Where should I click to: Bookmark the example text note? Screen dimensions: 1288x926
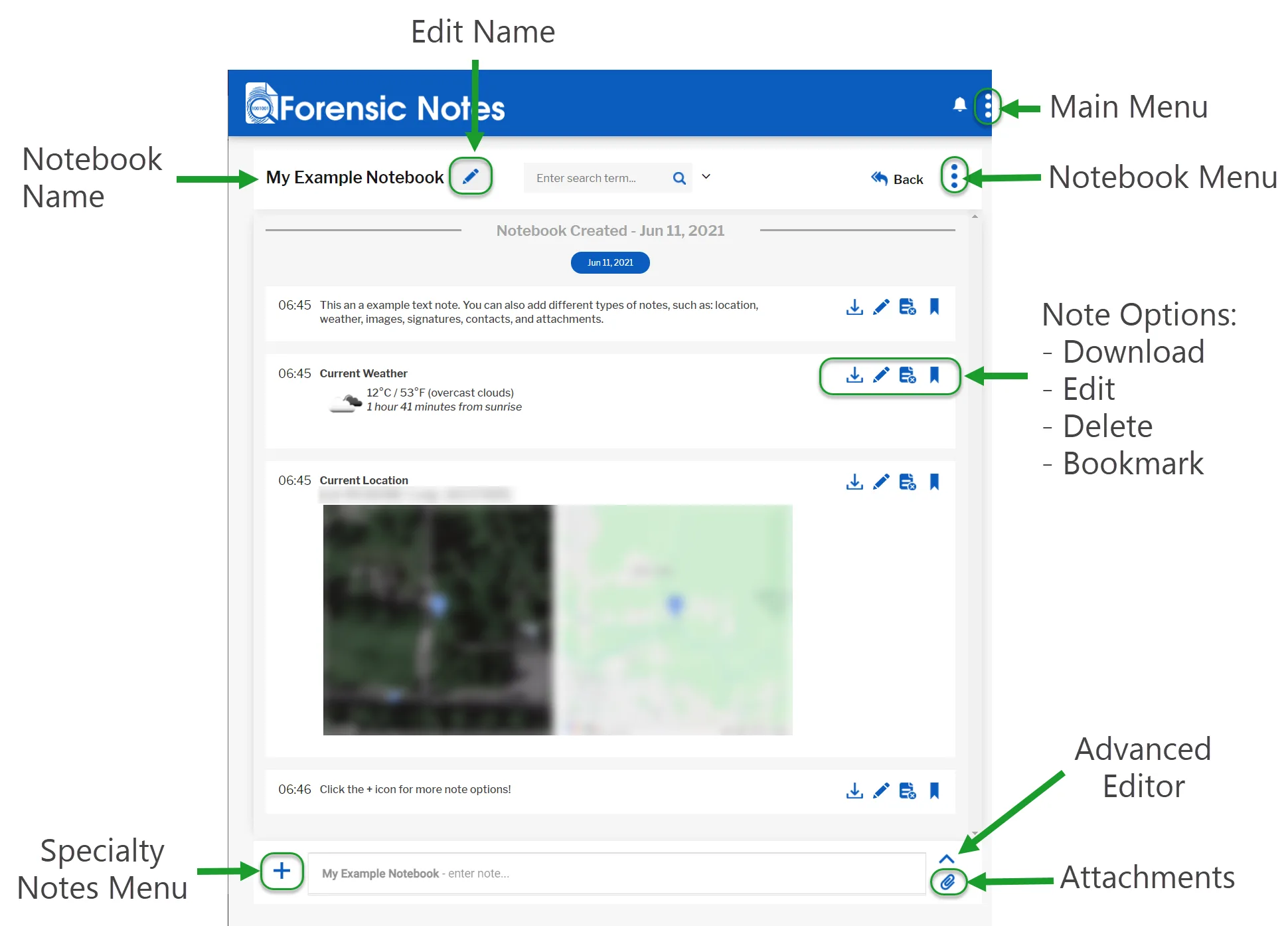click(934, 306)
